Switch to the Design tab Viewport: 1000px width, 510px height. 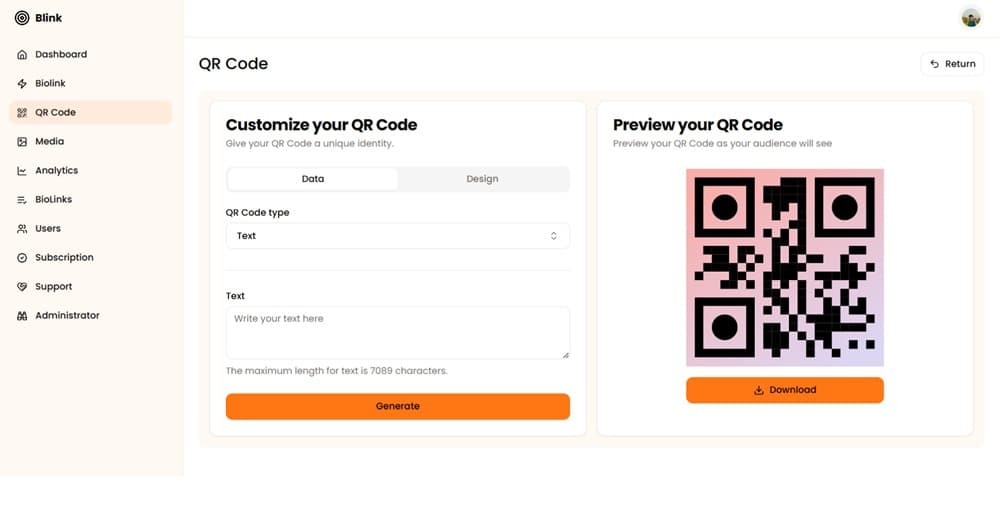click(482, 179)
